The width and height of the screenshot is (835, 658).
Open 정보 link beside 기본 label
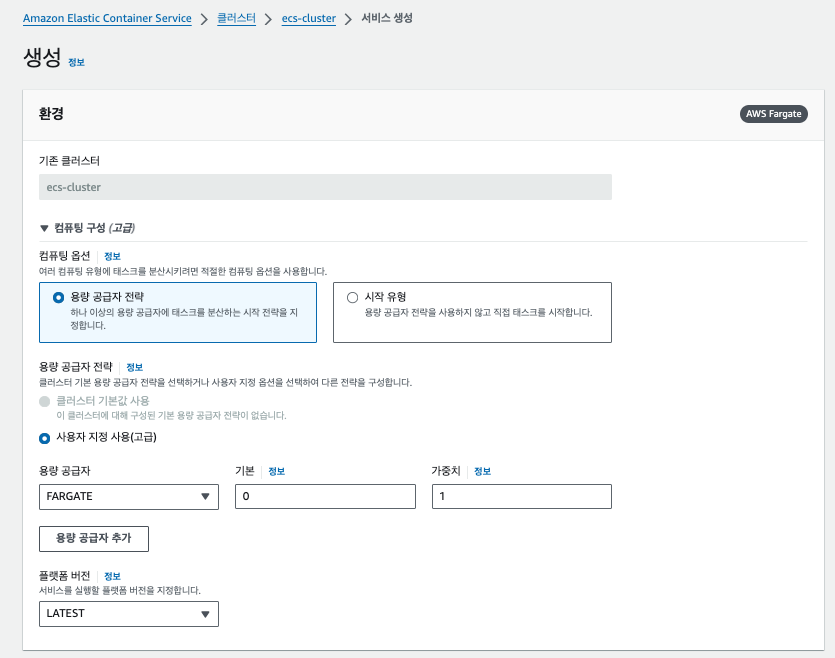pyautogui.click(x=276, y=471)
